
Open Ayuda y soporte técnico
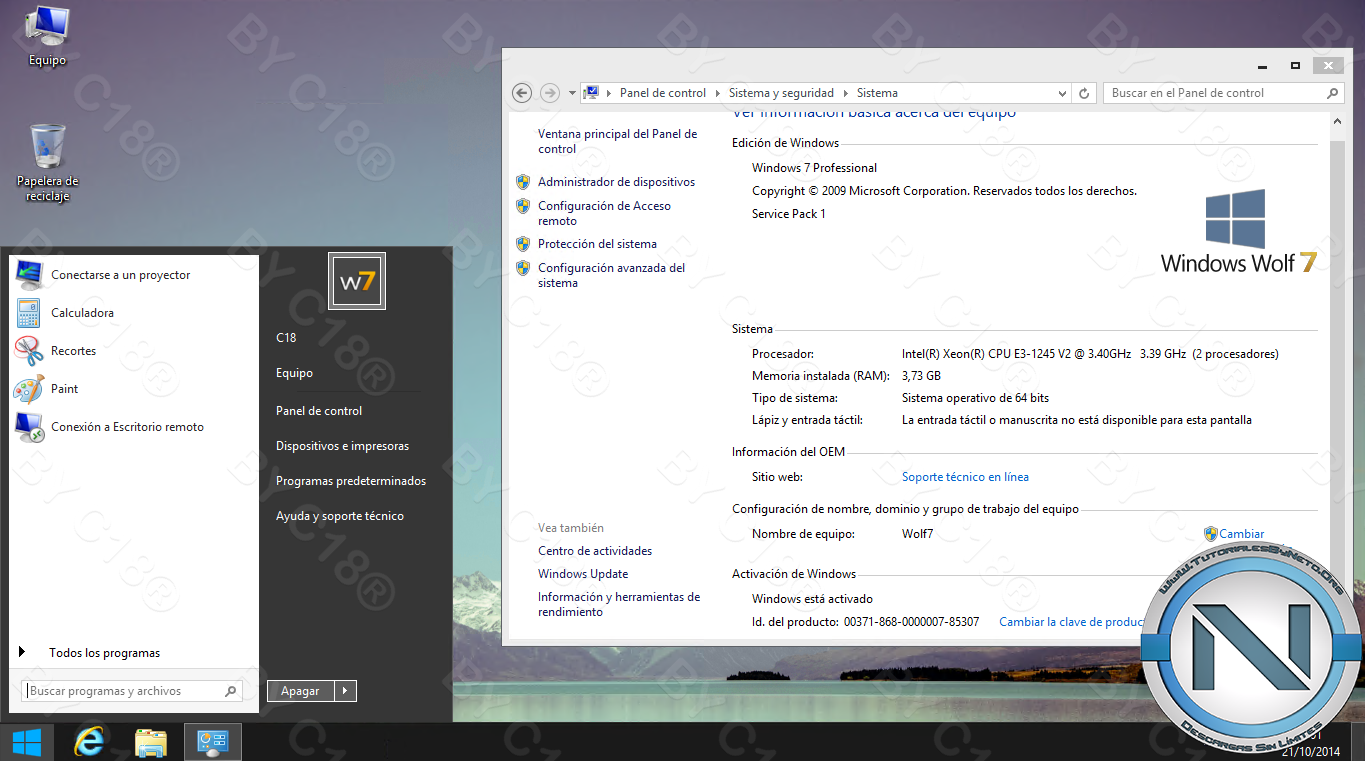pyautogui.click(x=340, y=516)
